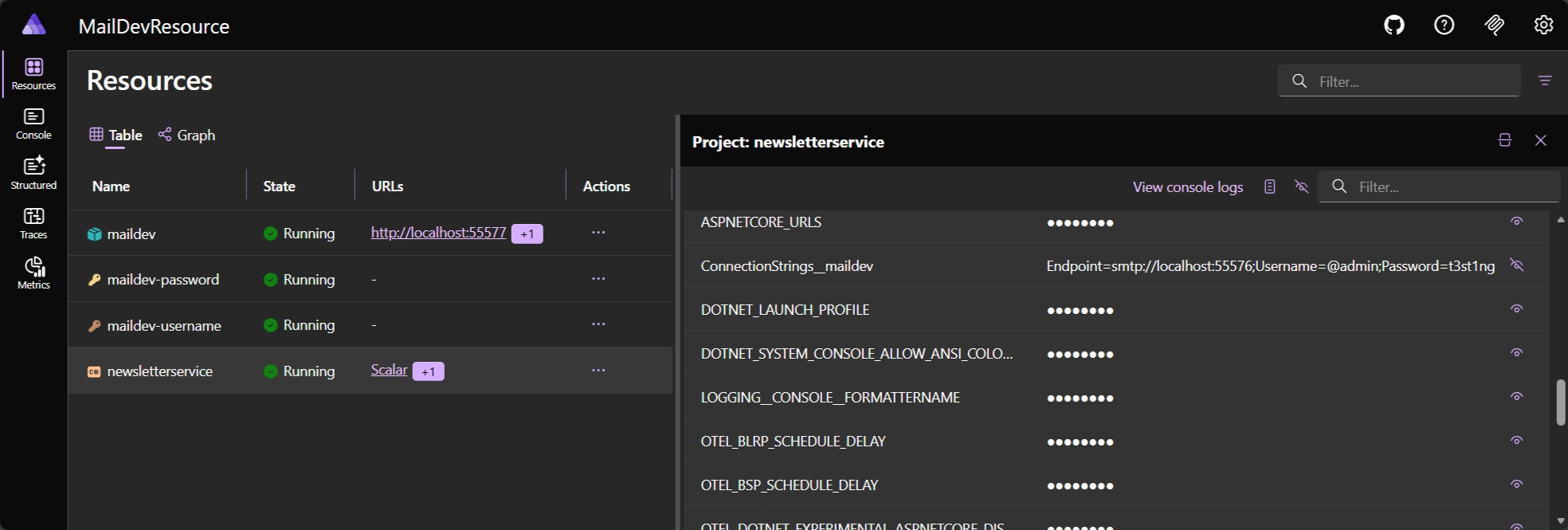Viewport: 1568px width, 530px height.
Task: Expand maildev extra URLs +1 badge
Action: point(527,234)
